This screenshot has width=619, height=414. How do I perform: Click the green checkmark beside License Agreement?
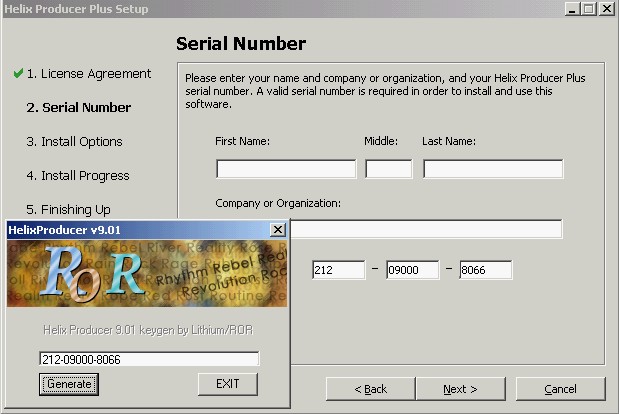point(18,73)
